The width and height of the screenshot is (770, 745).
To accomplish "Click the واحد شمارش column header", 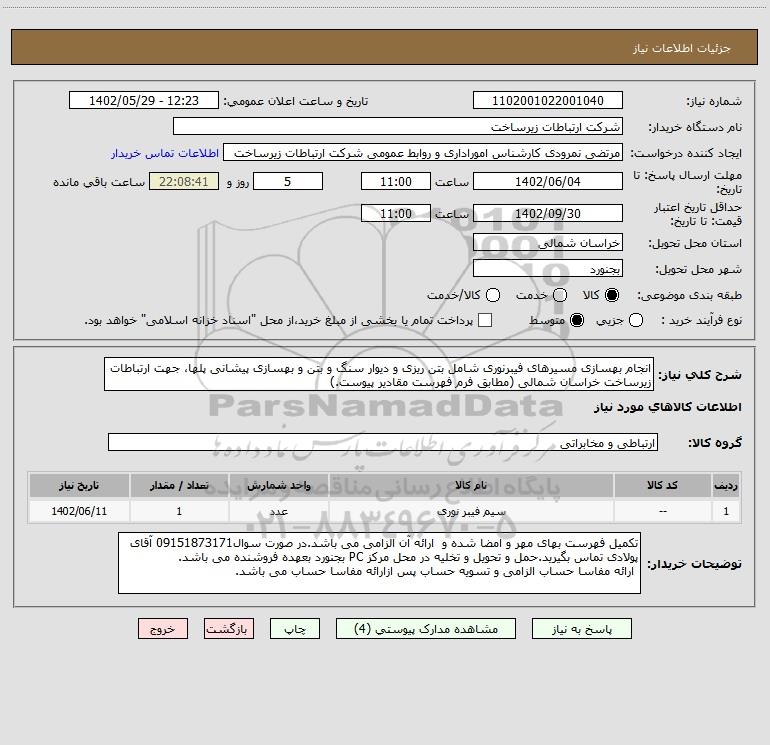I will 278,486.
